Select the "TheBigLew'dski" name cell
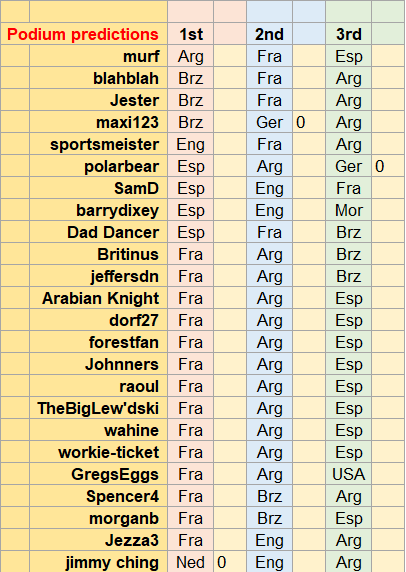406x572 pixels. coord(98,408)
